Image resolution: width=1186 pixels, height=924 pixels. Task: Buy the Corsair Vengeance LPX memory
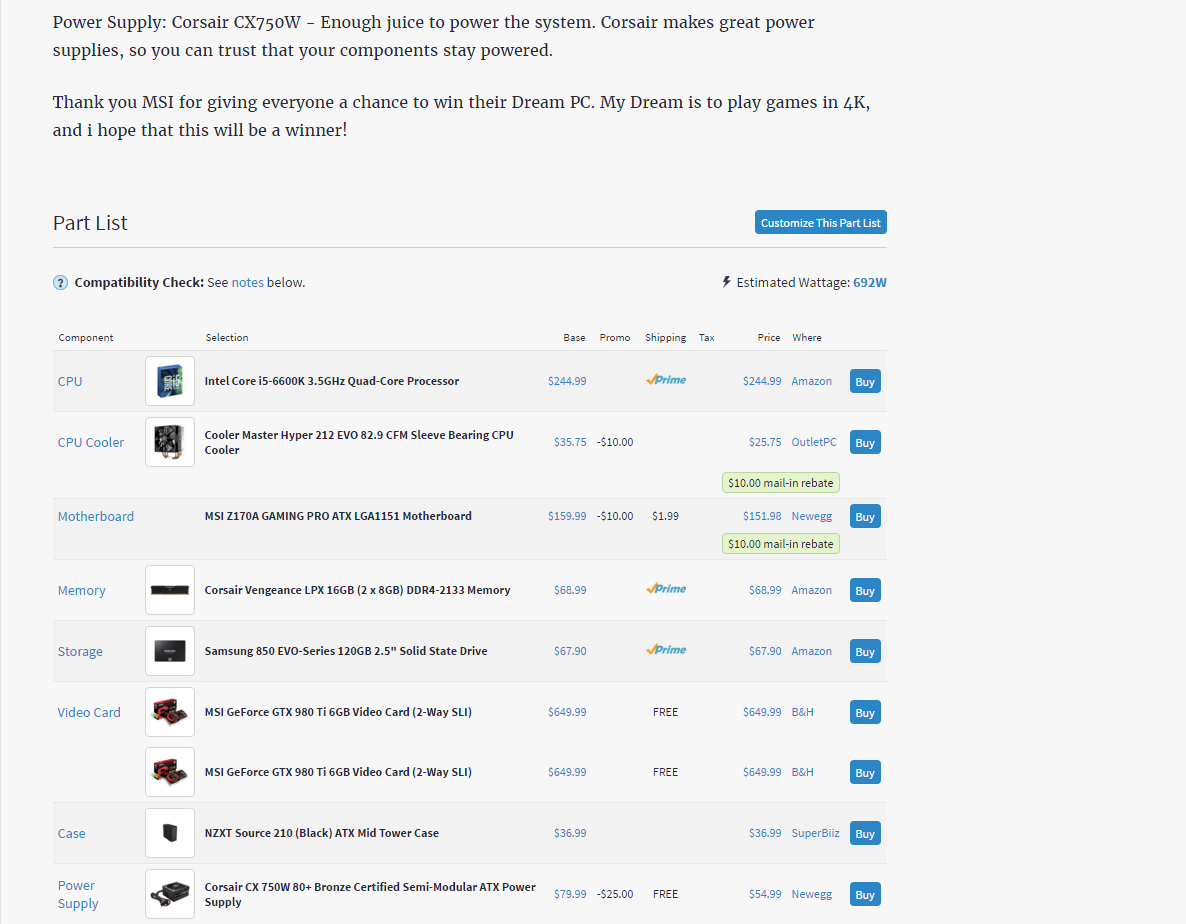pos(865,591)
